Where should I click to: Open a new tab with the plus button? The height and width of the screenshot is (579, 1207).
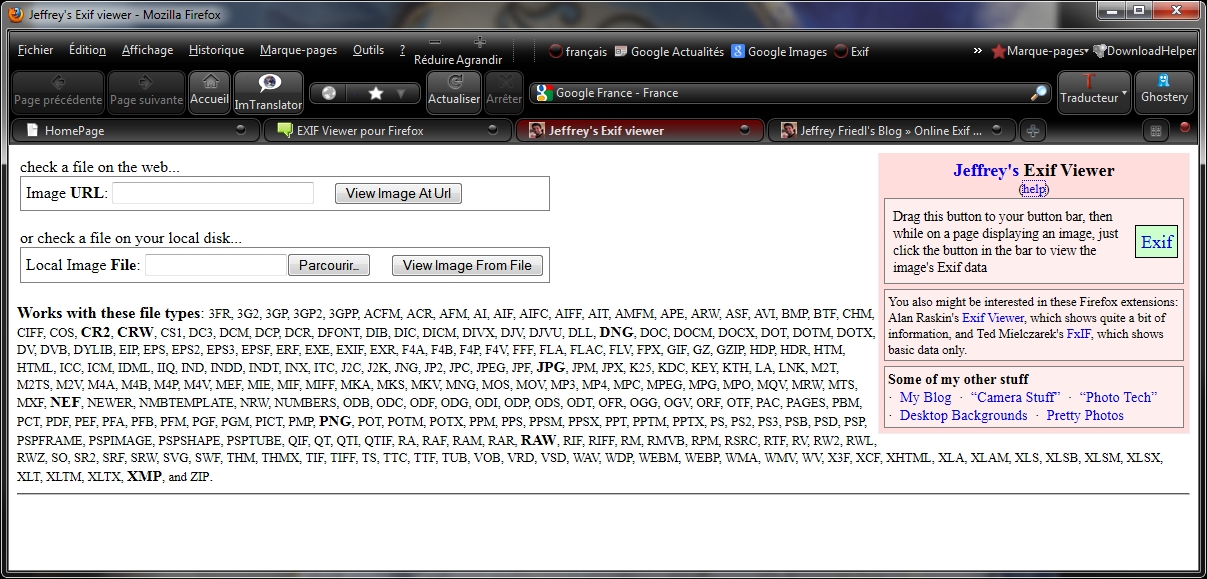1033,130
